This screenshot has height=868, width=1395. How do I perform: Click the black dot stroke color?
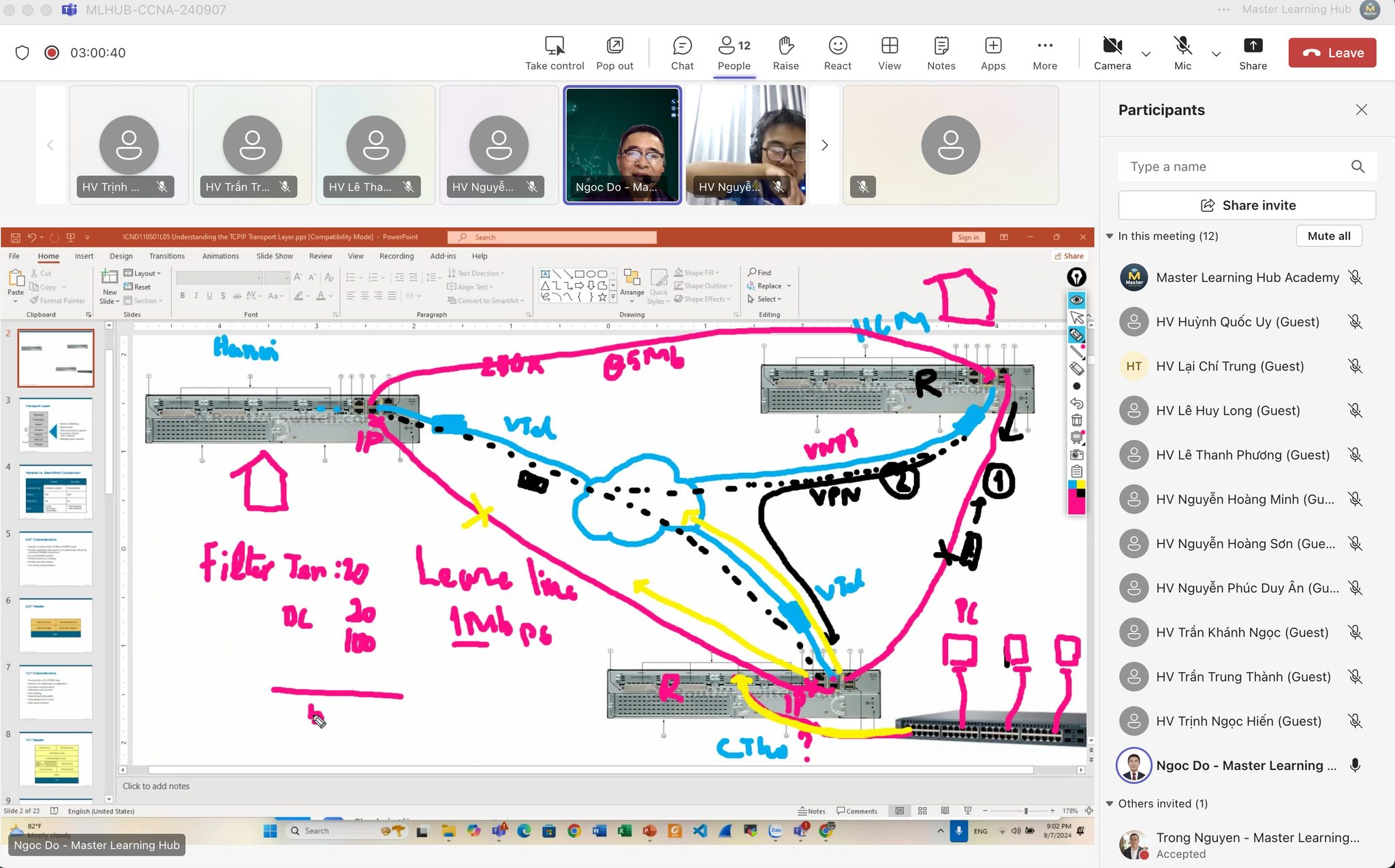(1076, 386)
